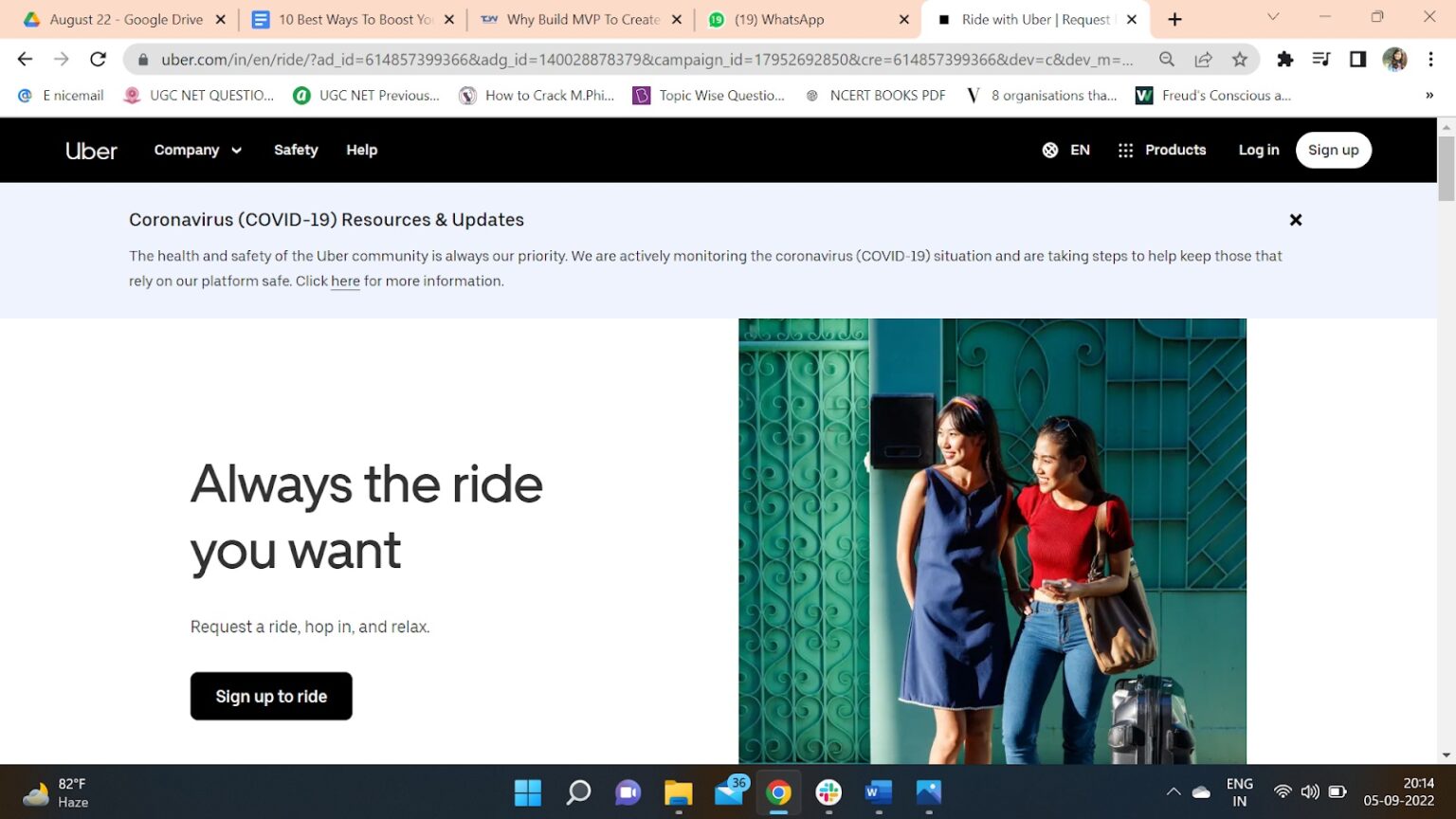Viewport: 1456px width, 819px height.
Task: Reload the Uber page
Action: 98,60
